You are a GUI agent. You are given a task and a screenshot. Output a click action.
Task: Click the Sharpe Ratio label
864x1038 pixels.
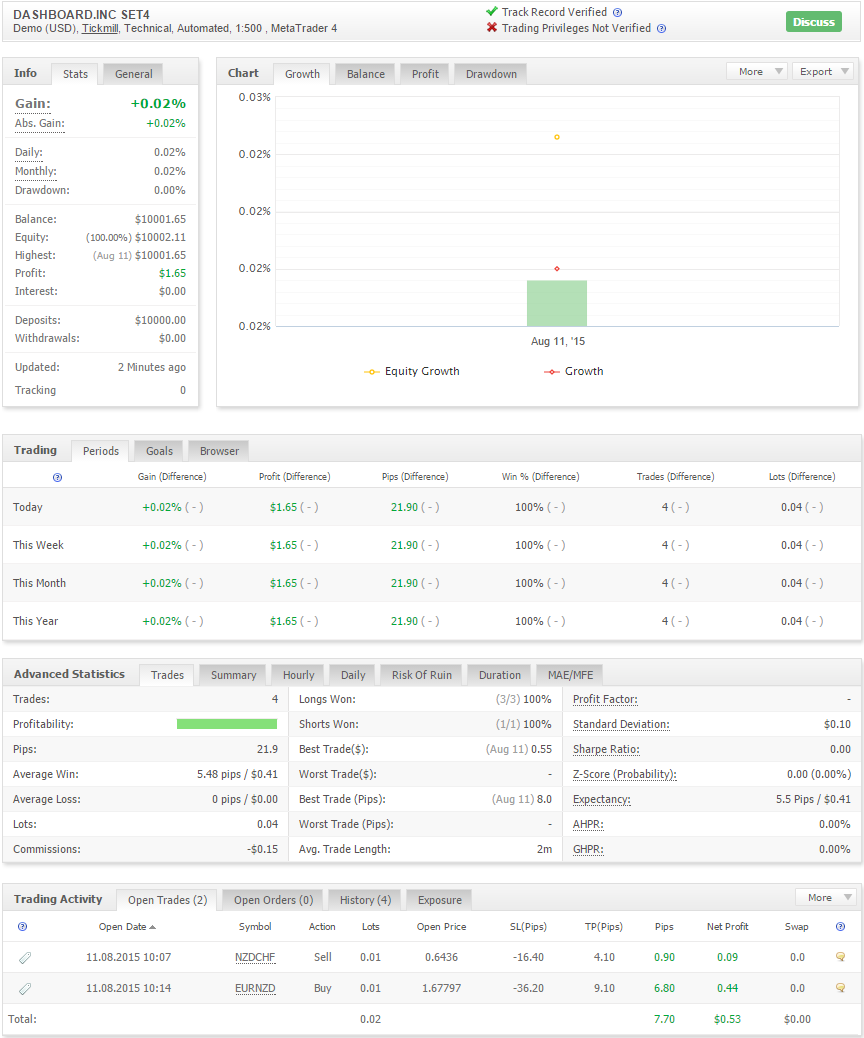click(606, 750)
